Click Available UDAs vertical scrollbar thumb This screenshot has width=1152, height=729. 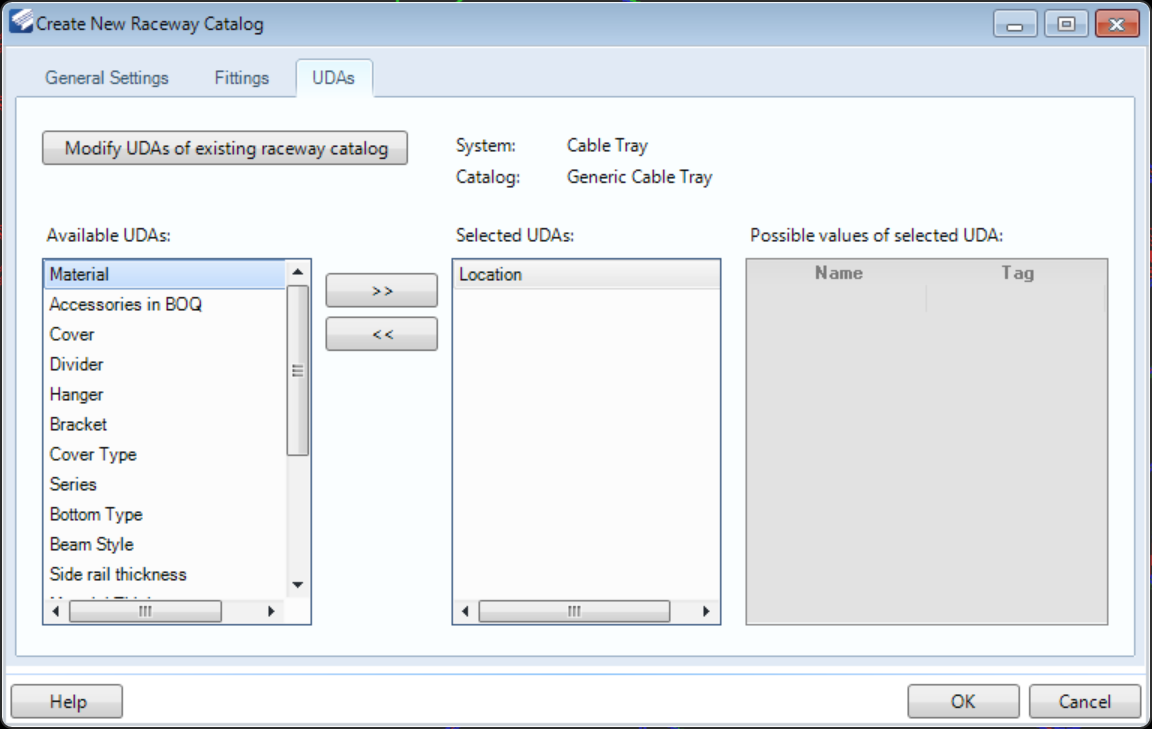298,370
